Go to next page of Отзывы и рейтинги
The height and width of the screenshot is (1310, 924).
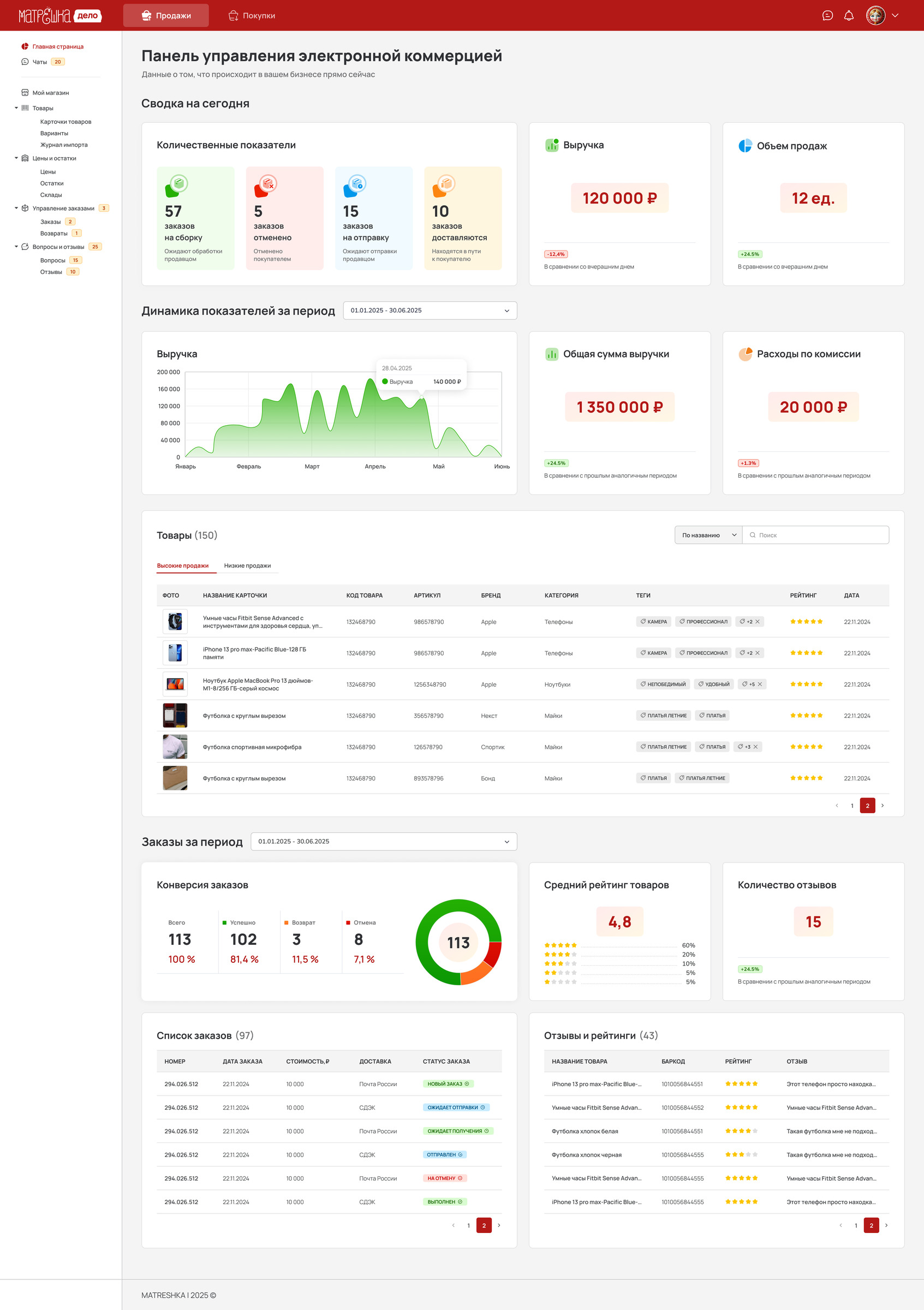pos(886,1225)
